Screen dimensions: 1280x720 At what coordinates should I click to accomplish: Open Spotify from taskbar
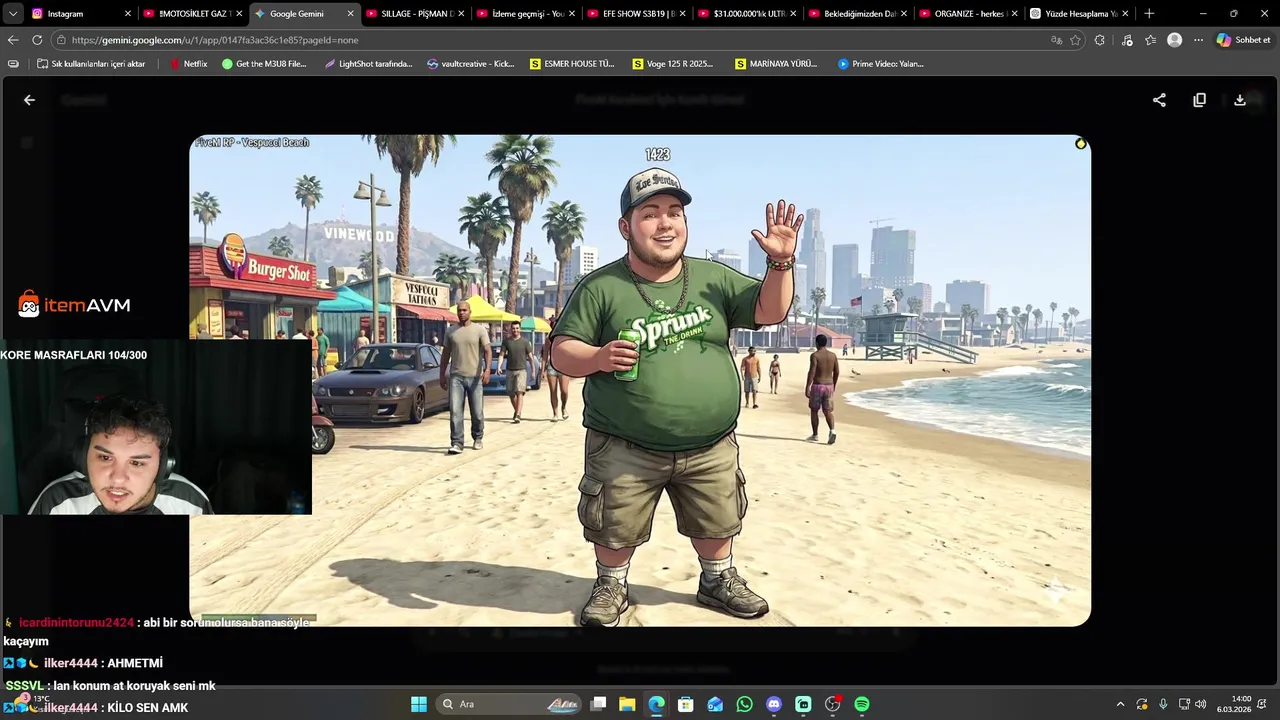(862, 704)
